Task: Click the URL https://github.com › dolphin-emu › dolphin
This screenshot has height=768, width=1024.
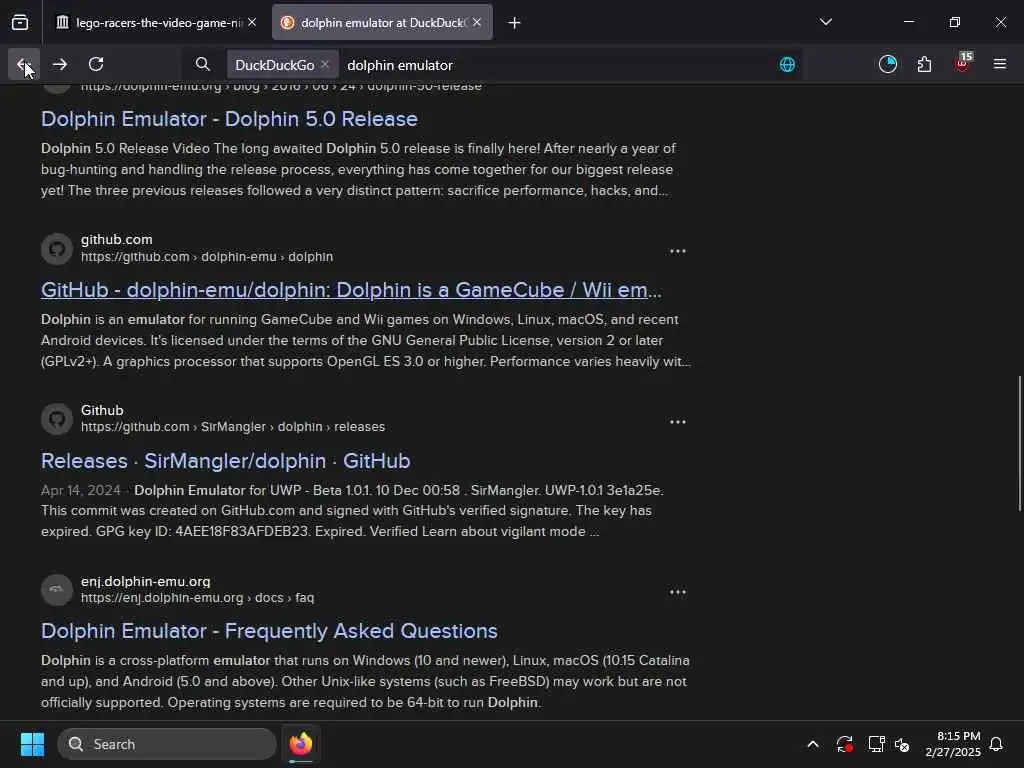Action: coord(207,257)
